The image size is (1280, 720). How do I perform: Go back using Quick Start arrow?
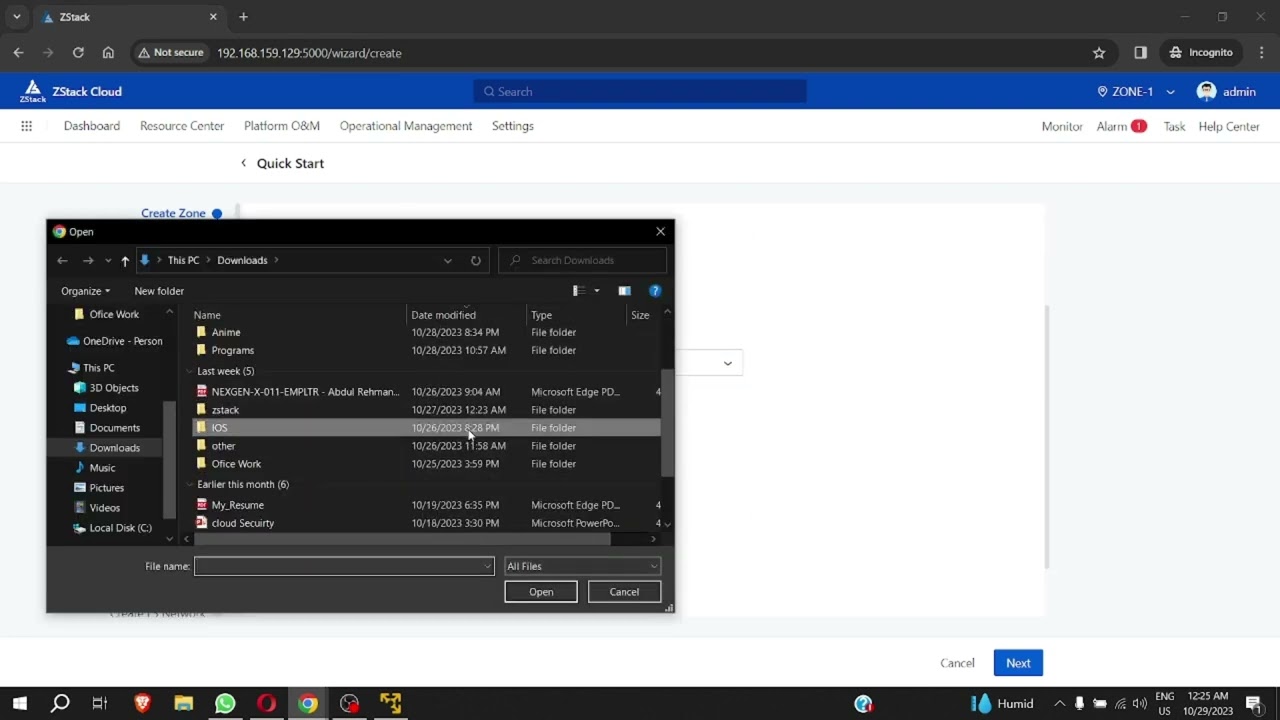tap(243, 163)
